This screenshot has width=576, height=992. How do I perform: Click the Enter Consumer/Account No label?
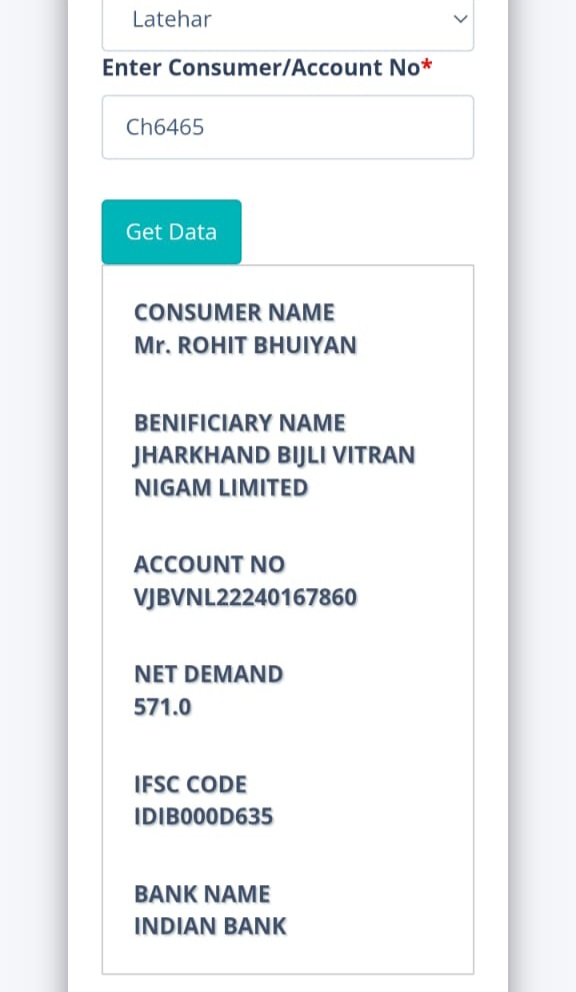tap(261, 67)
